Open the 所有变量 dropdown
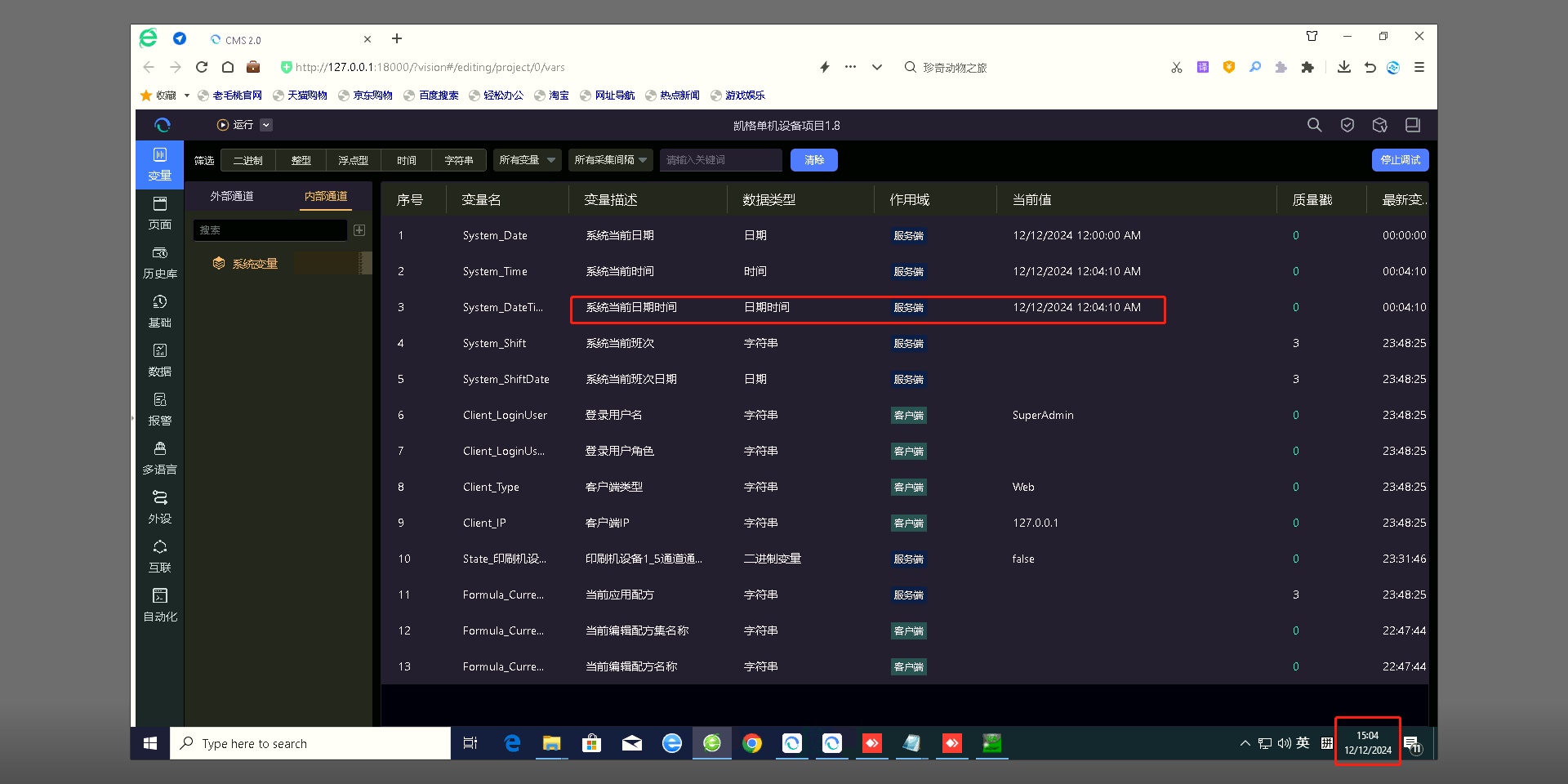 tap(528, 160)
